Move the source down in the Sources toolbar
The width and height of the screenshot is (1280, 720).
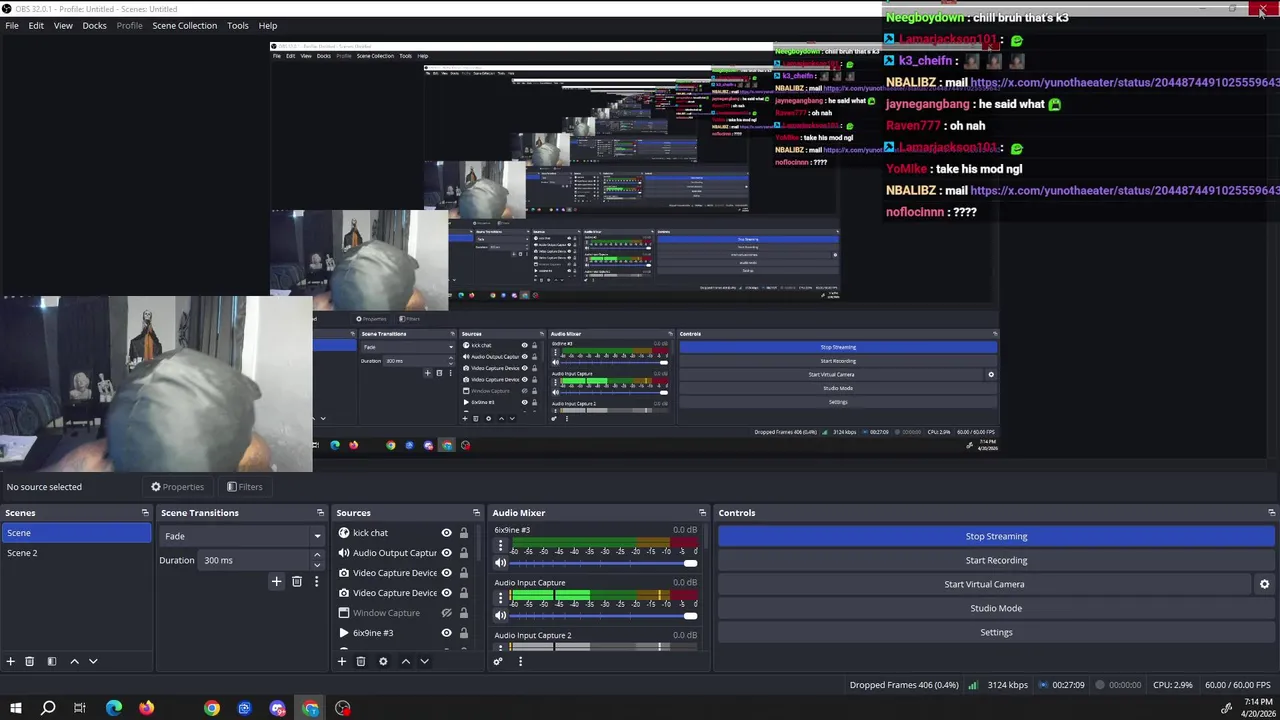click(424, 661)
